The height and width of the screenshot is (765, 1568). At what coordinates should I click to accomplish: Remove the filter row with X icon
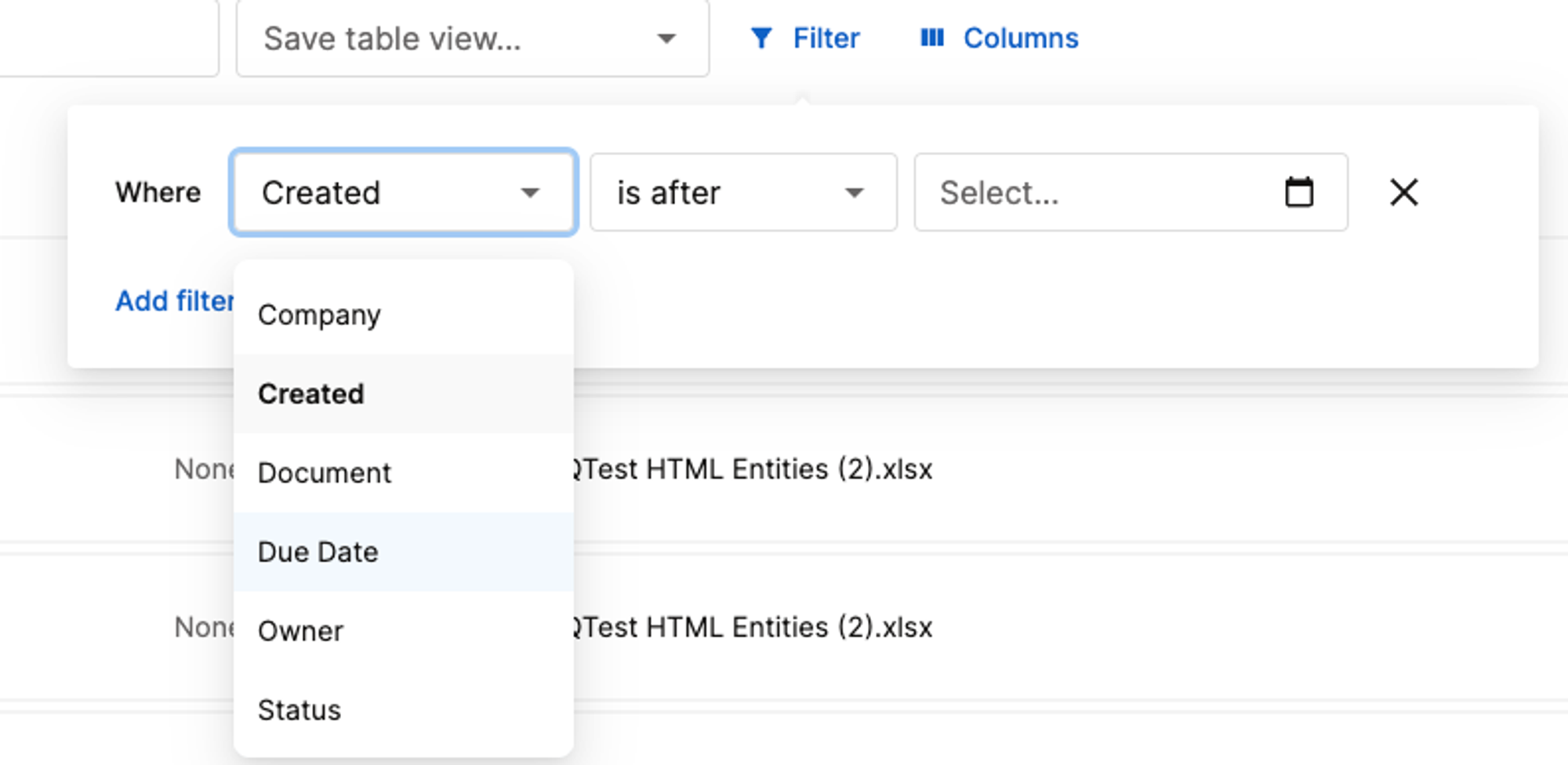(x=1403, y=192)
